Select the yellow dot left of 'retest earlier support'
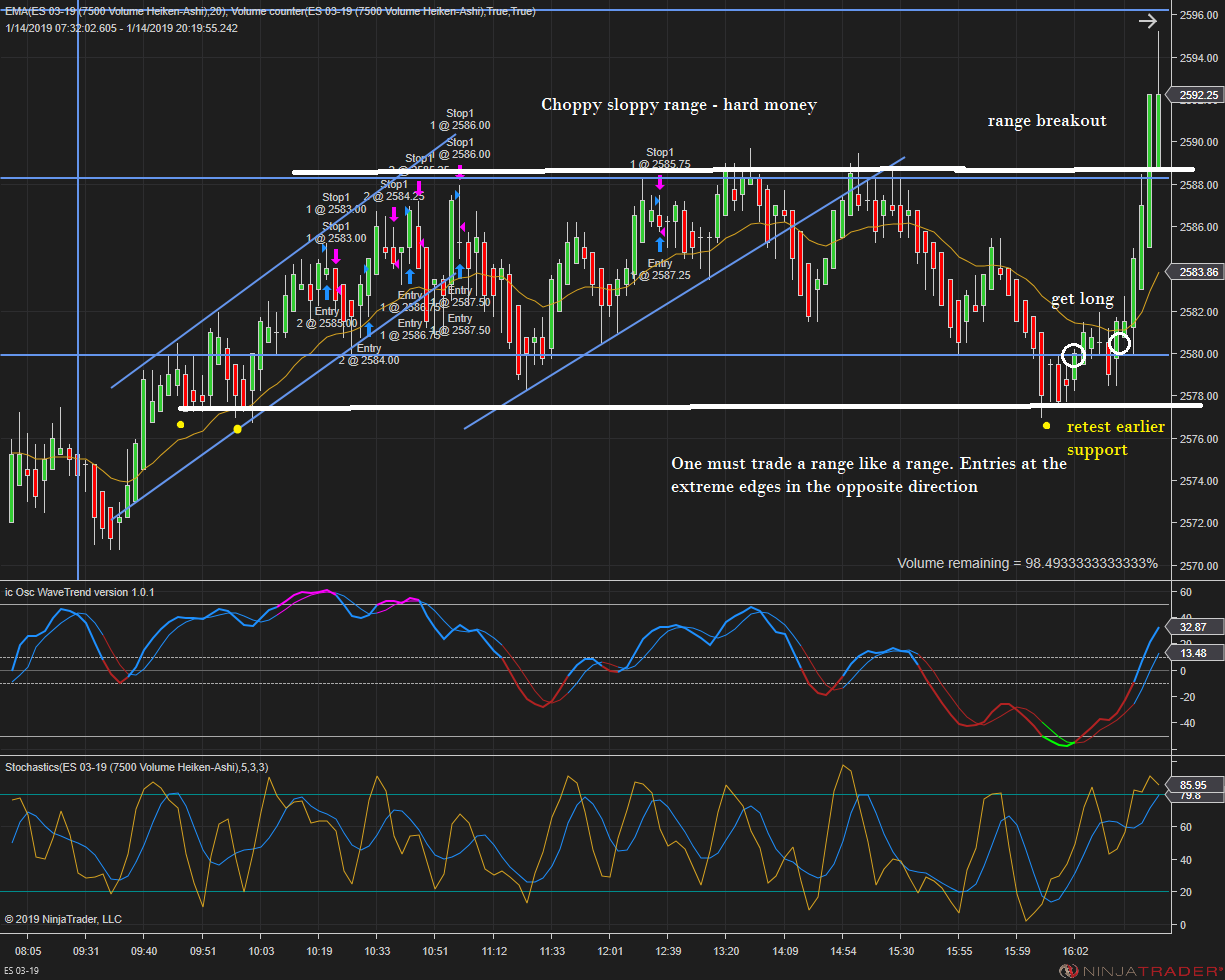 tap(1046, 425)
